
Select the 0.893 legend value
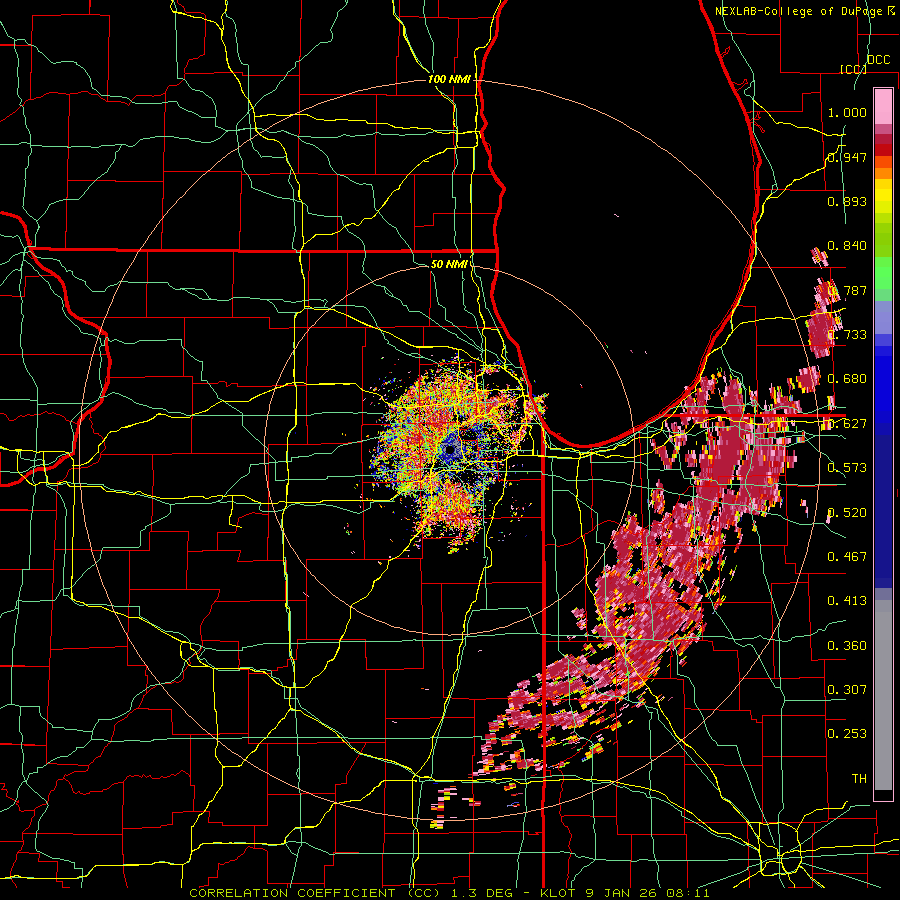[x=847, y=201]
